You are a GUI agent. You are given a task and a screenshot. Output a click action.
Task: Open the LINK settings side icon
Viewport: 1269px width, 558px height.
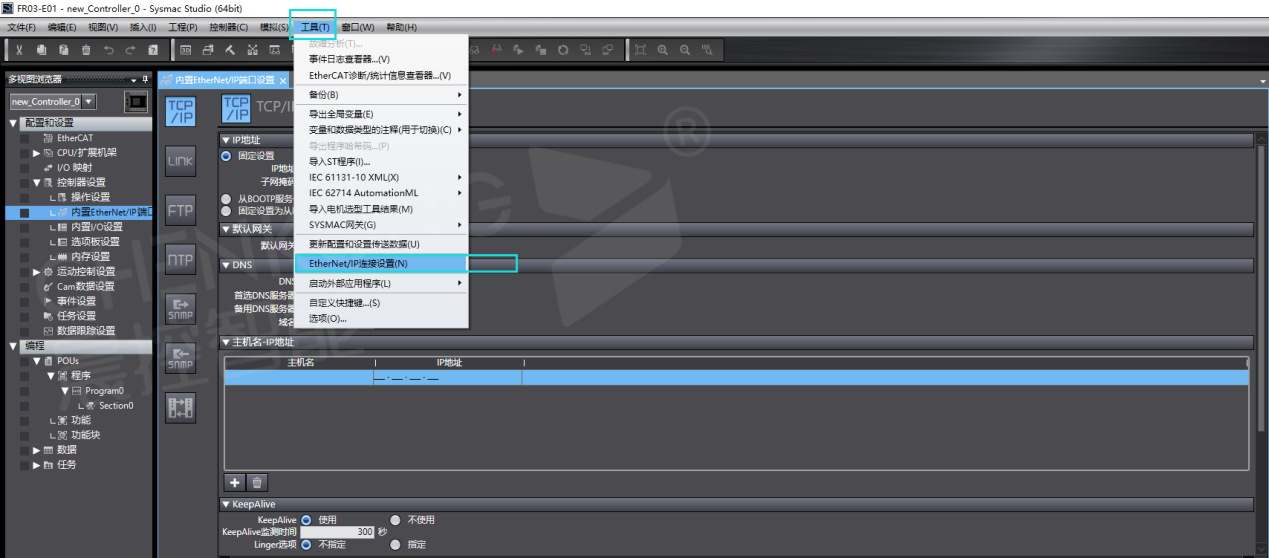181,160
